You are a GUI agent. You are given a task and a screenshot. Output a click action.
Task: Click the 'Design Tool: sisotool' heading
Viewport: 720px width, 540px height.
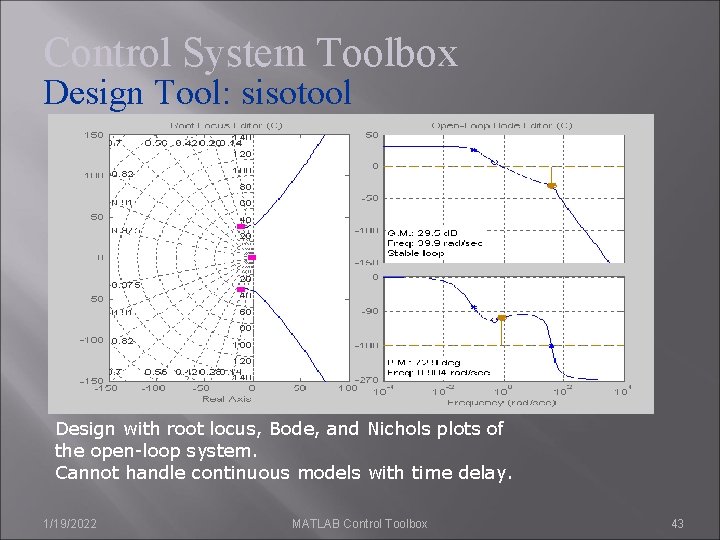coord(197,92)
